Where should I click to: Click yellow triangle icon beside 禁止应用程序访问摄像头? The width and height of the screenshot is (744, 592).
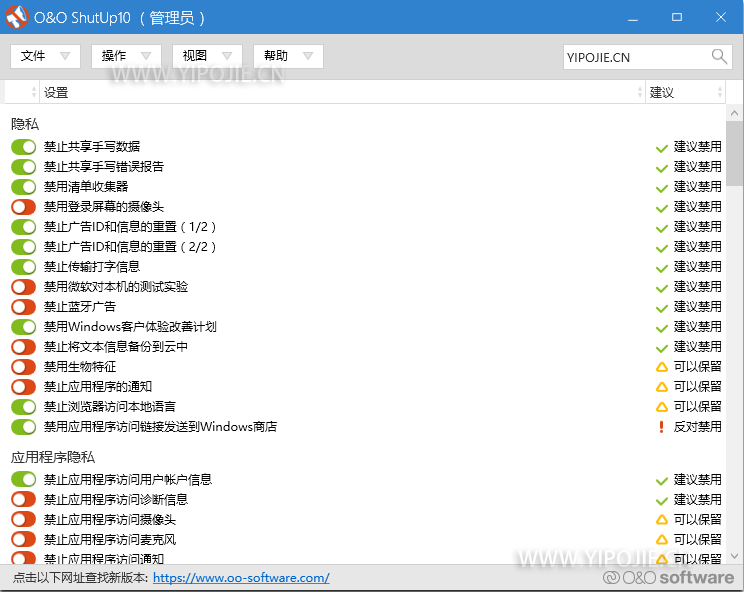(661, 520)
